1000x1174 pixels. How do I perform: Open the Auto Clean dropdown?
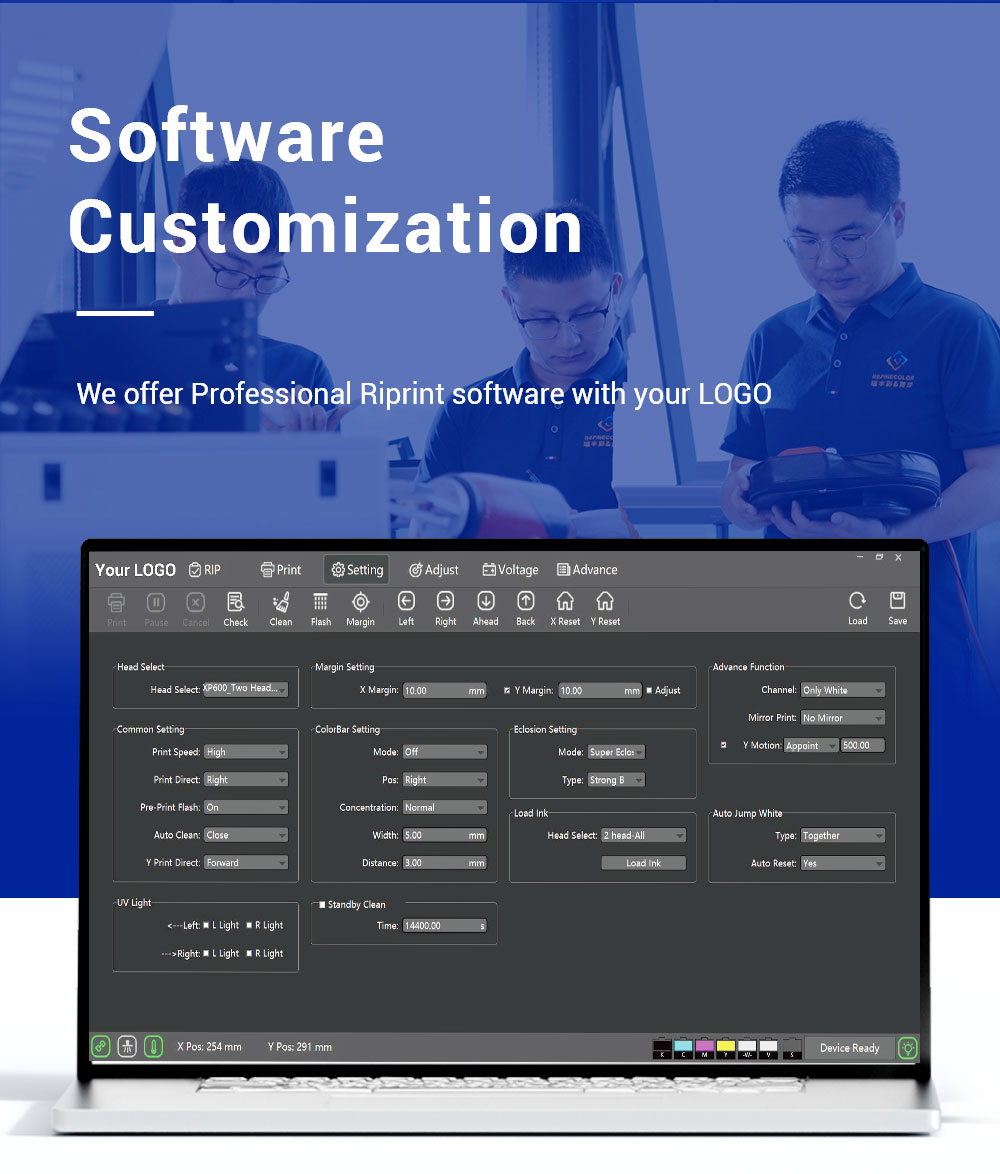point(246,835)
